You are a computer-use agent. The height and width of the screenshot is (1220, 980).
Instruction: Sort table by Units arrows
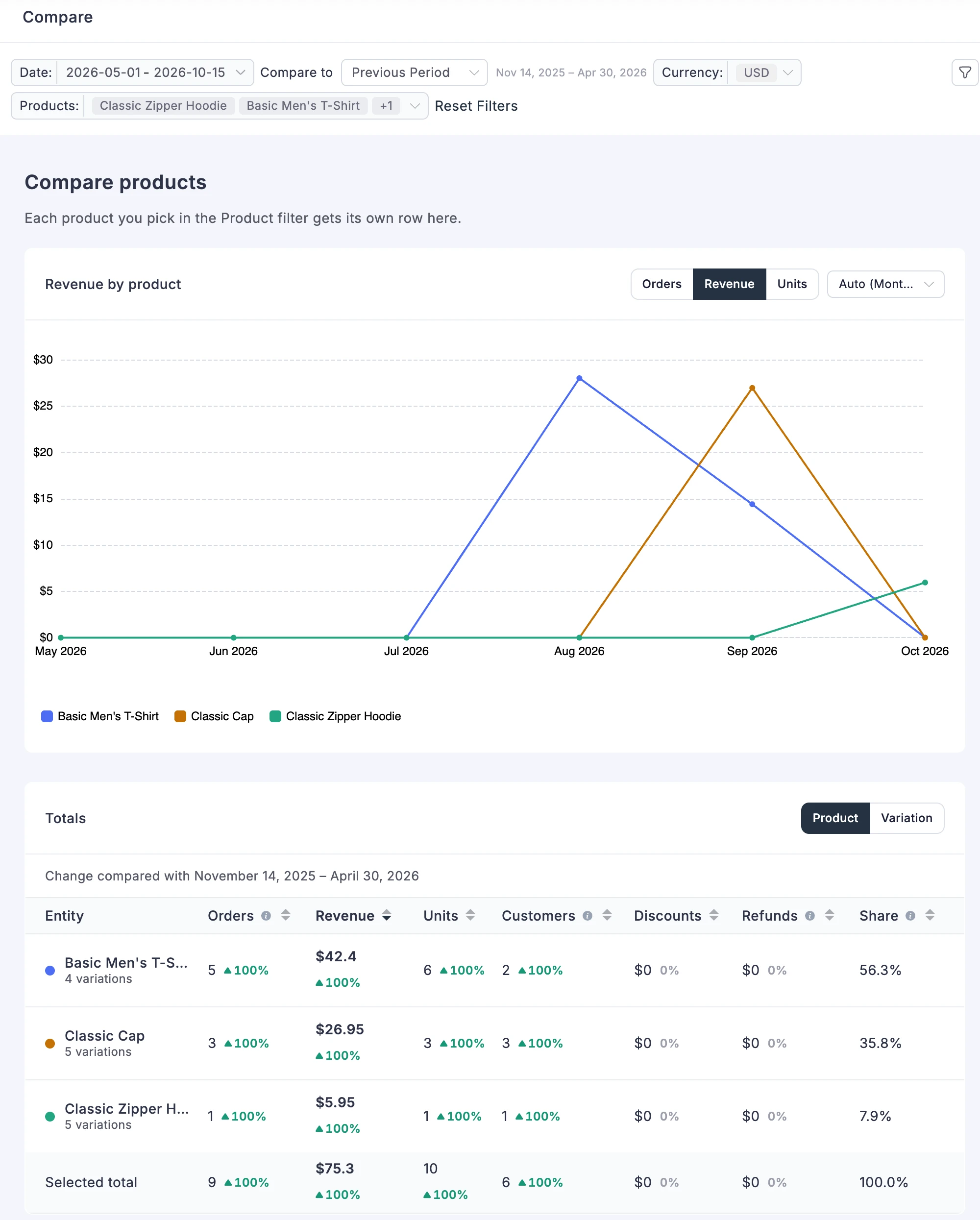[470, 915]
